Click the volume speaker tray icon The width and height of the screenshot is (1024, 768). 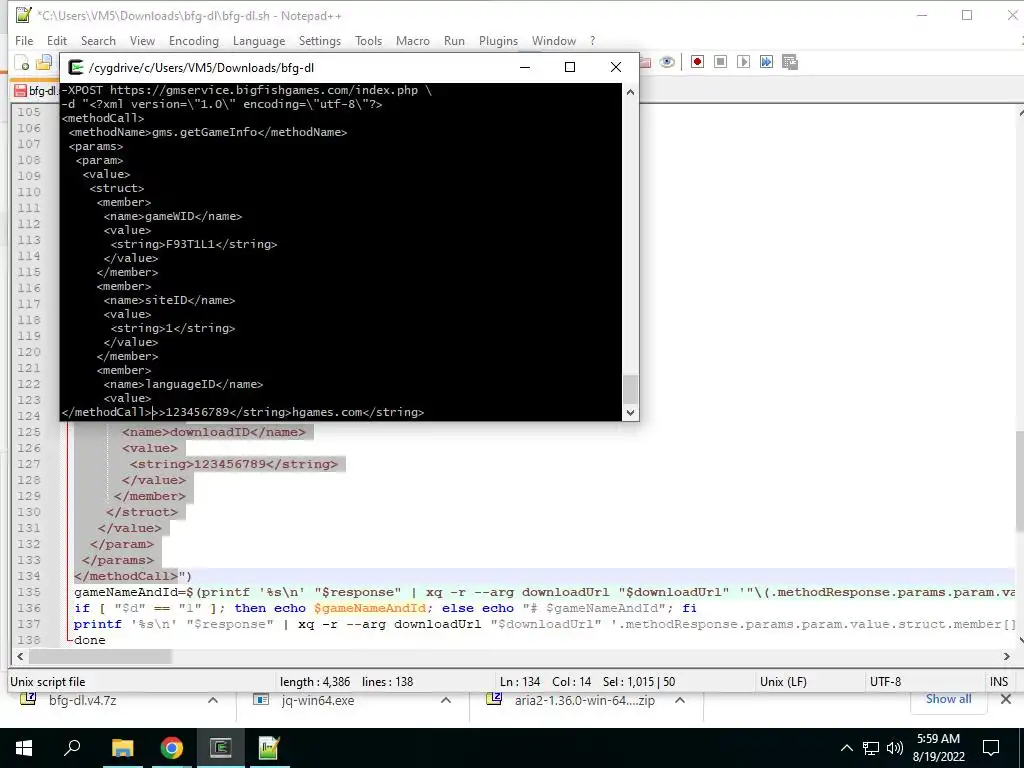895,748
